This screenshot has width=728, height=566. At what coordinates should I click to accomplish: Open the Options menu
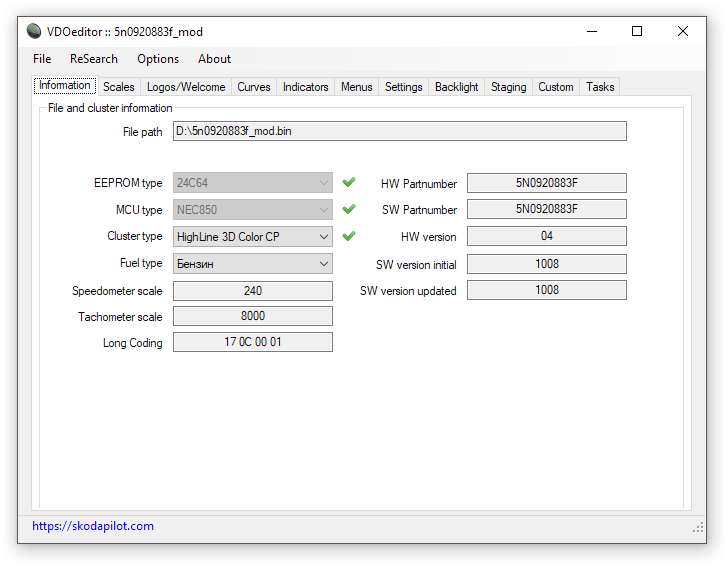(158, 59)
